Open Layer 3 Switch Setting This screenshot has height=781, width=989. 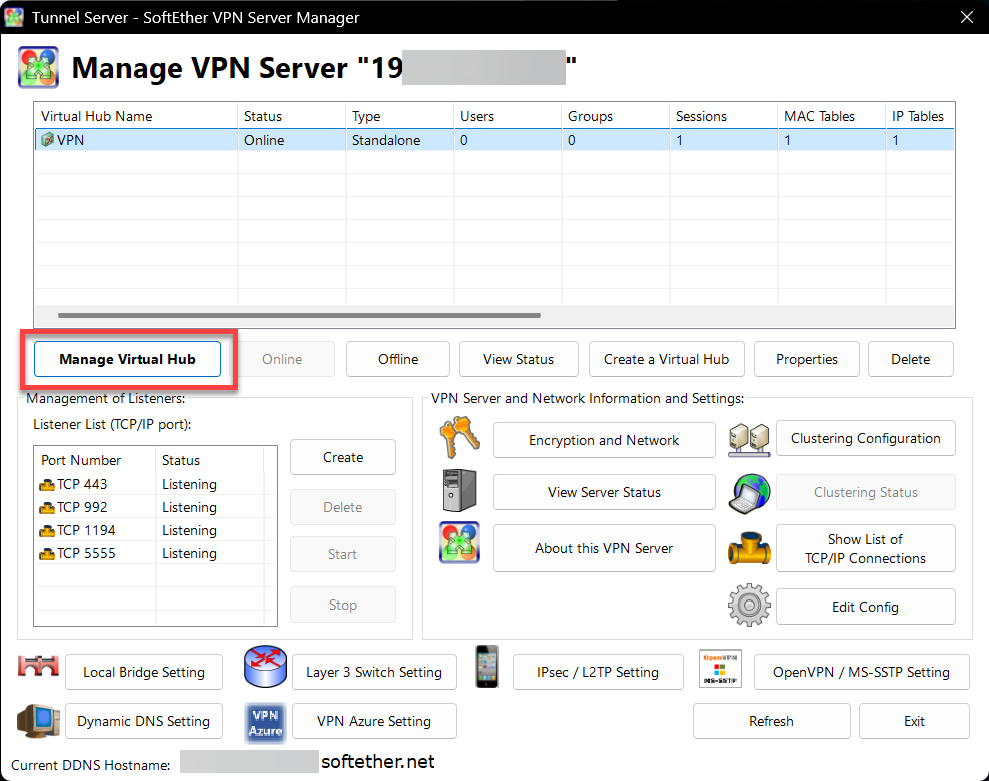tap(374, 672)
